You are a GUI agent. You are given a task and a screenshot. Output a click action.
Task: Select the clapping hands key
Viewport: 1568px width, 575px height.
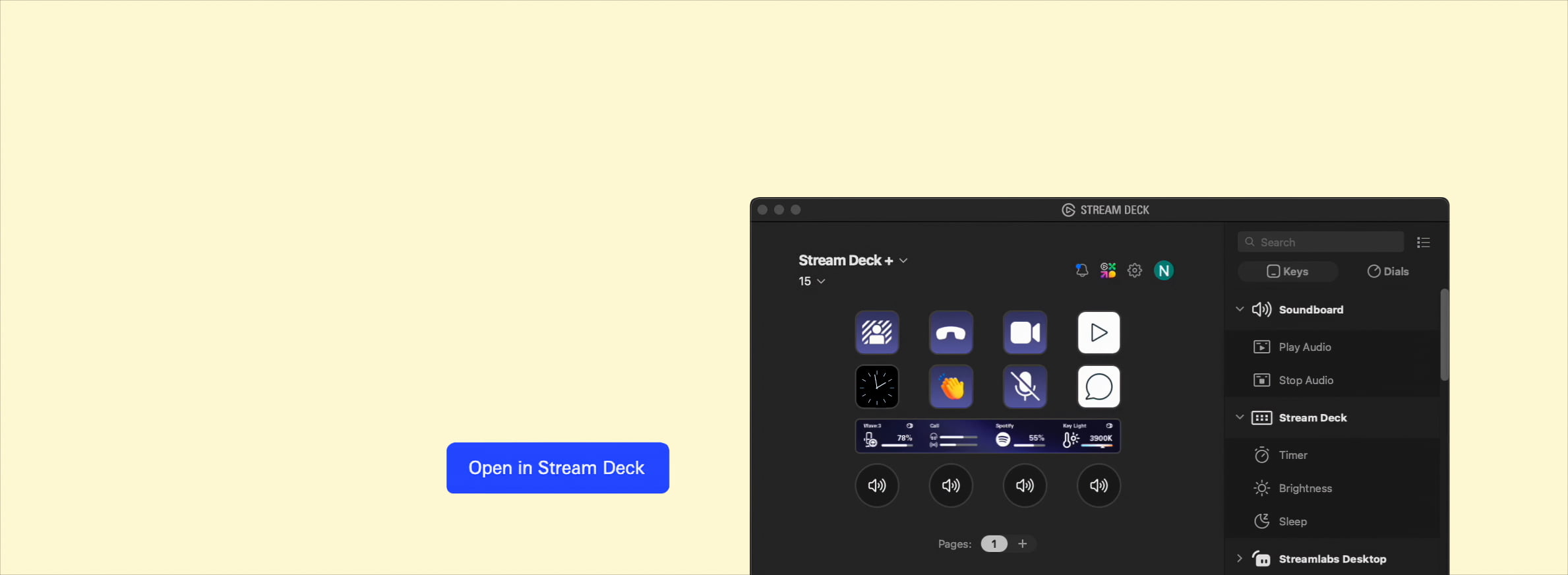pyautogui.click(x=951, y=386)
